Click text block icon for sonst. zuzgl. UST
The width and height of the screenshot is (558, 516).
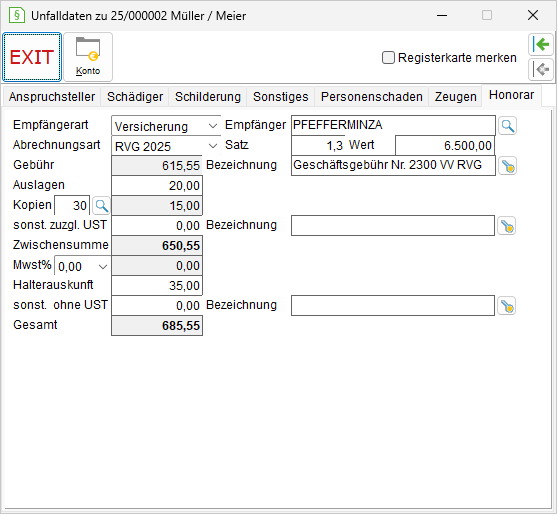tap(507, 226)
